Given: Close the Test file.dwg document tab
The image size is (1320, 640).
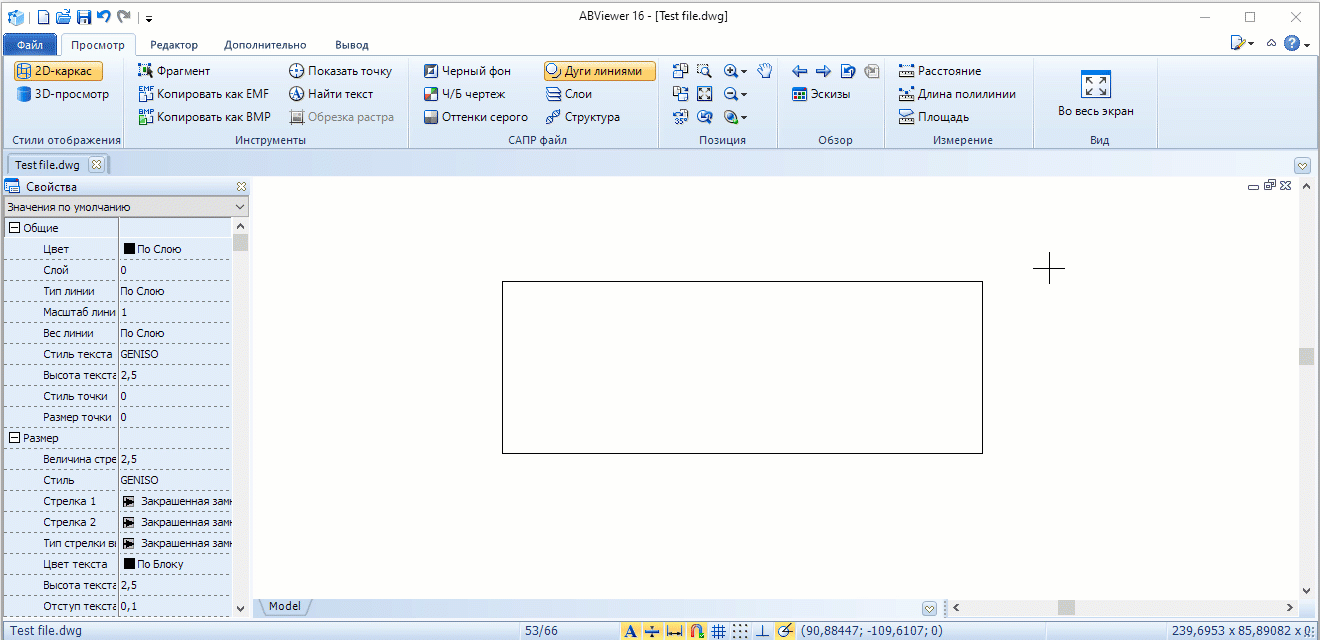Looking at the screenshot, I should [96, 165].
